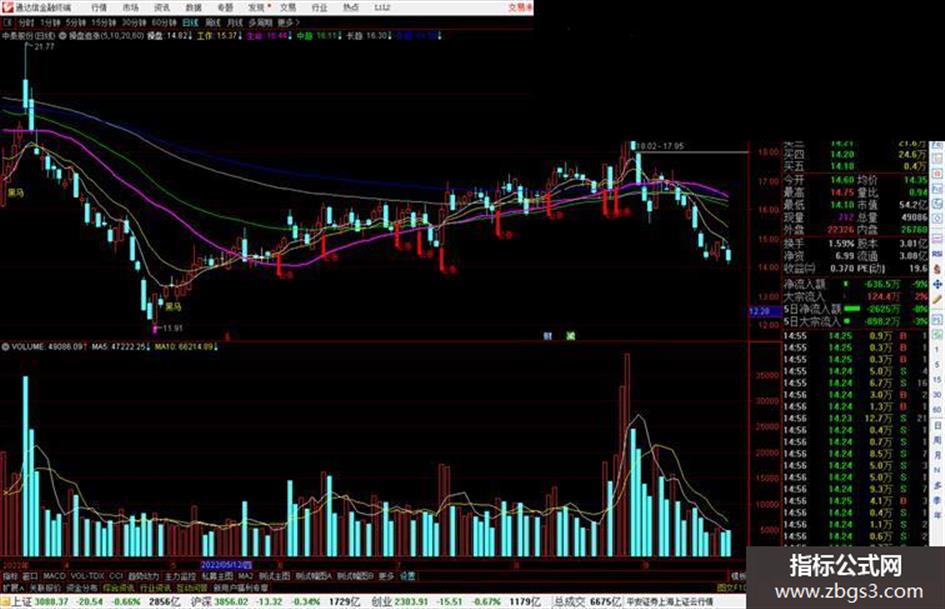Open the gear icon beside 操盘追涨 indicator
The height and width of the screenshot is (609, 945).
pyautogui.click(x=63, y=36)
